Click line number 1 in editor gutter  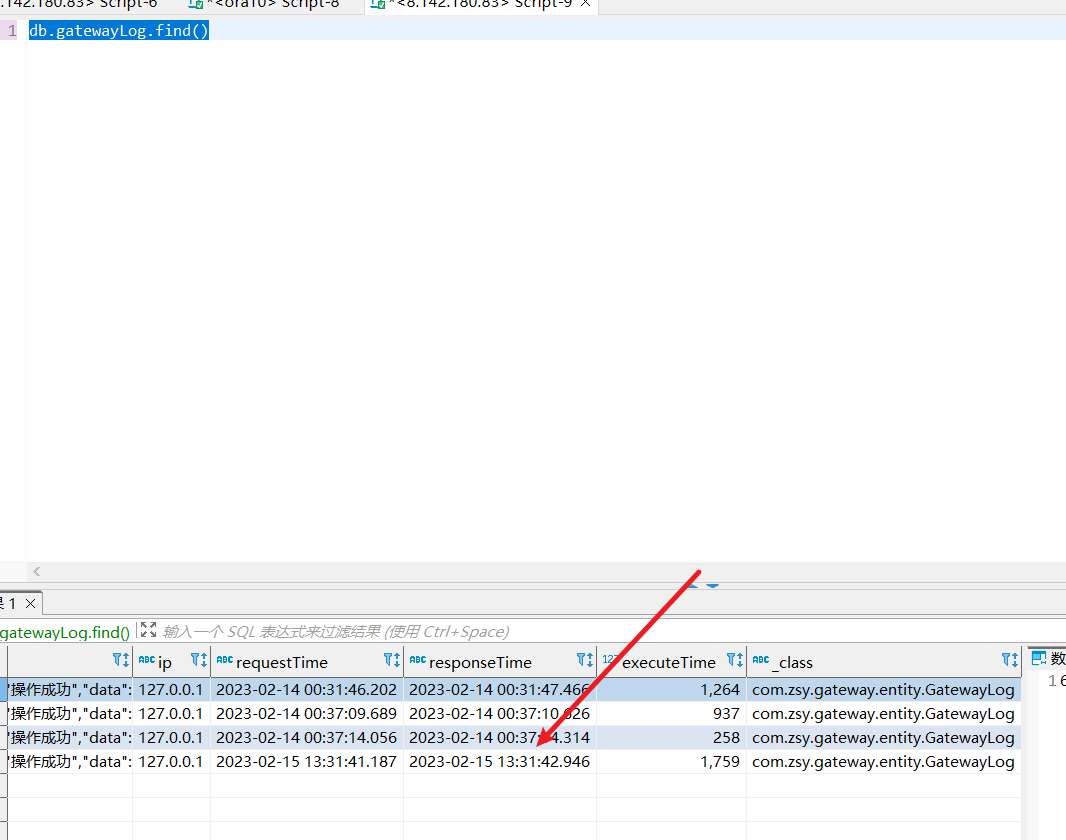[12, 31]
